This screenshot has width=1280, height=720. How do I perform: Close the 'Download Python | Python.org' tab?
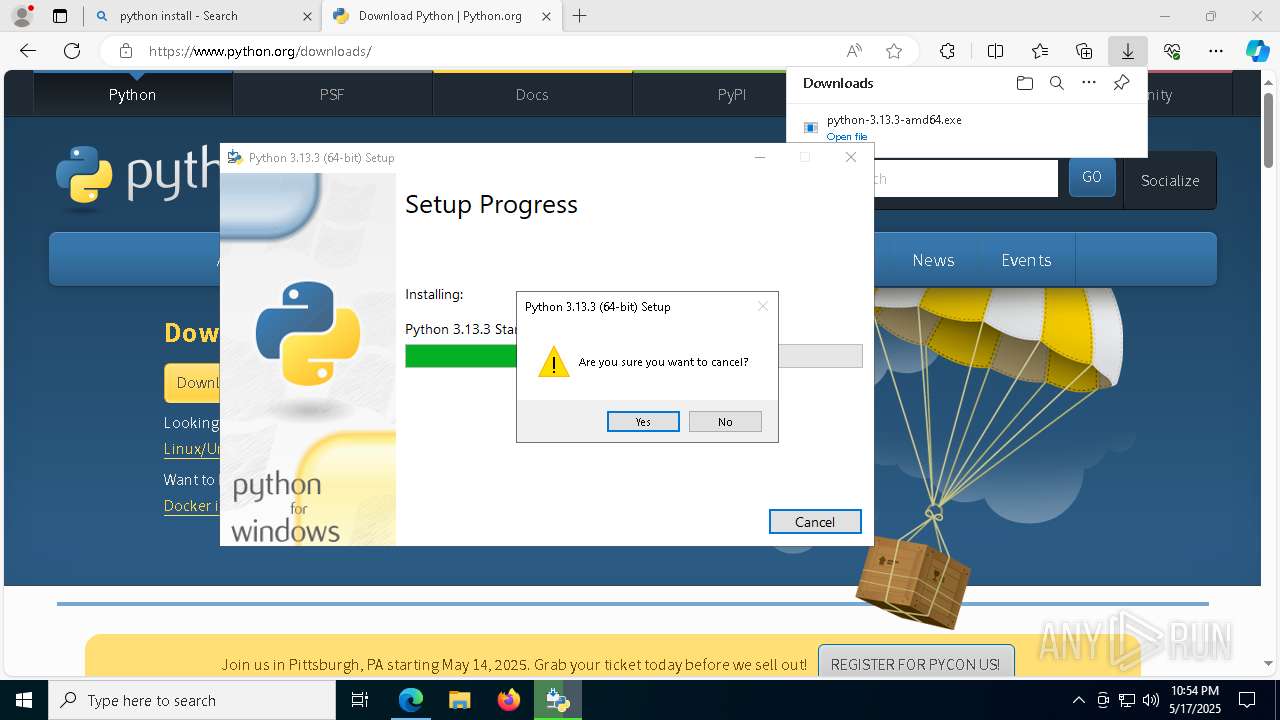pos(546,16)
